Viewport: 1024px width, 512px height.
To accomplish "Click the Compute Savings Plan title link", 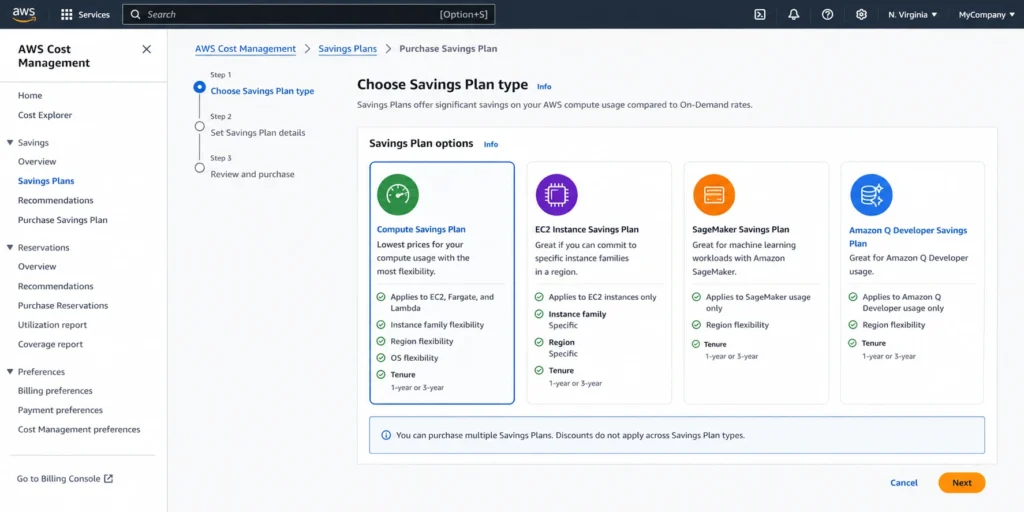I will coord(421,229).
